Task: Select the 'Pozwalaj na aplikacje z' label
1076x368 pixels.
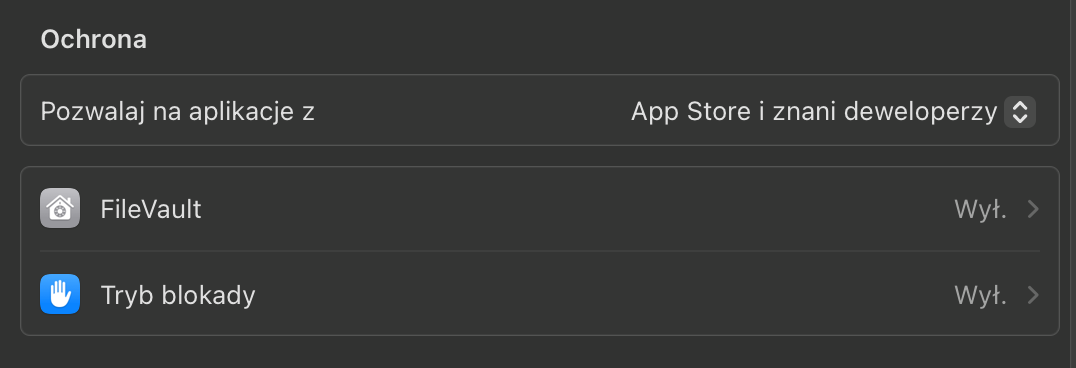Action: click(178, 111)
